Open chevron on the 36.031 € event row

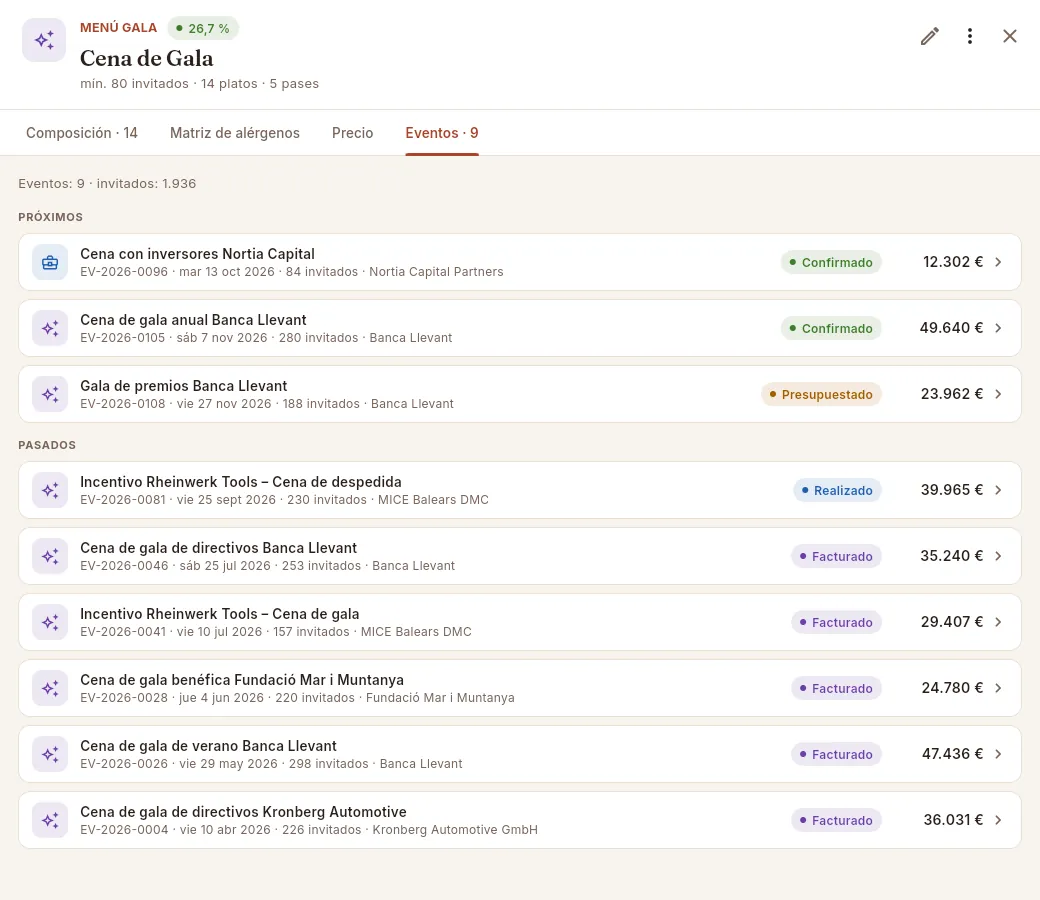998,820
